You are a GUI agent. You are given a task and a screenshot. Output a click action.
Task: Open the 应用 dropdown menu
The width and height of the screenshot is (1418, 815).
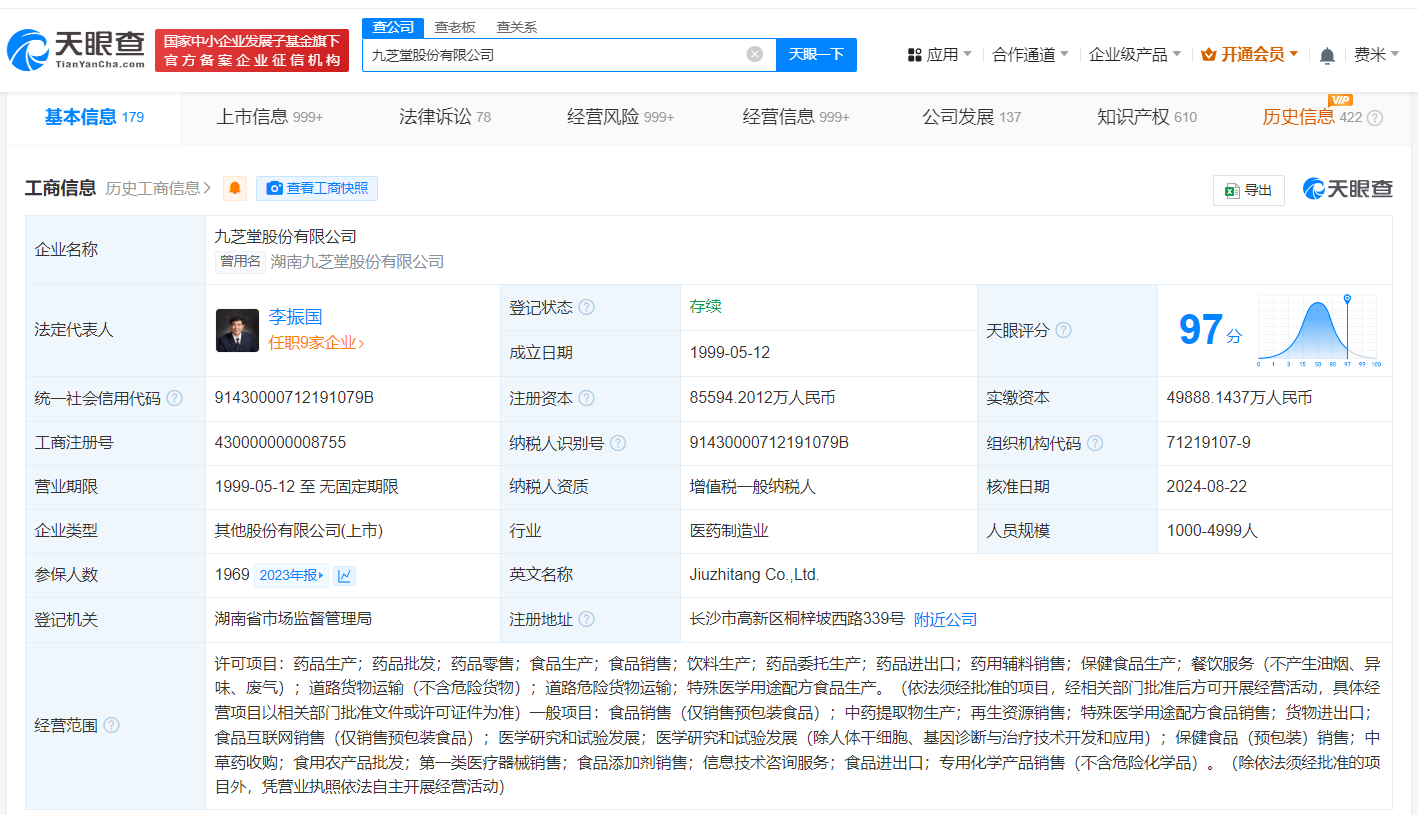pyautogui.click(x=940, y=55)
